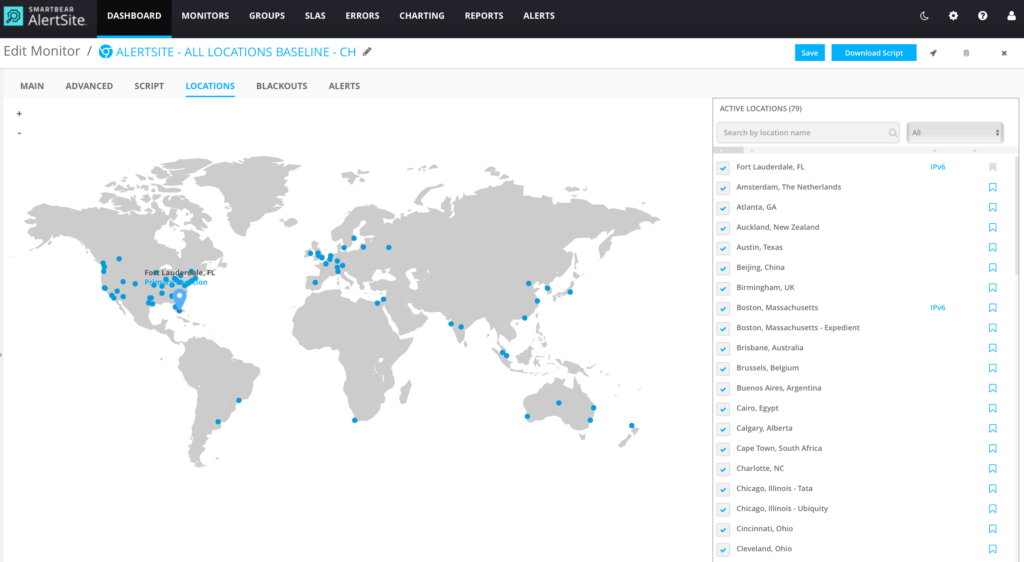1024x562 pixels.
Task: Click the rocket icon to run a test
Action: [933, 53]
